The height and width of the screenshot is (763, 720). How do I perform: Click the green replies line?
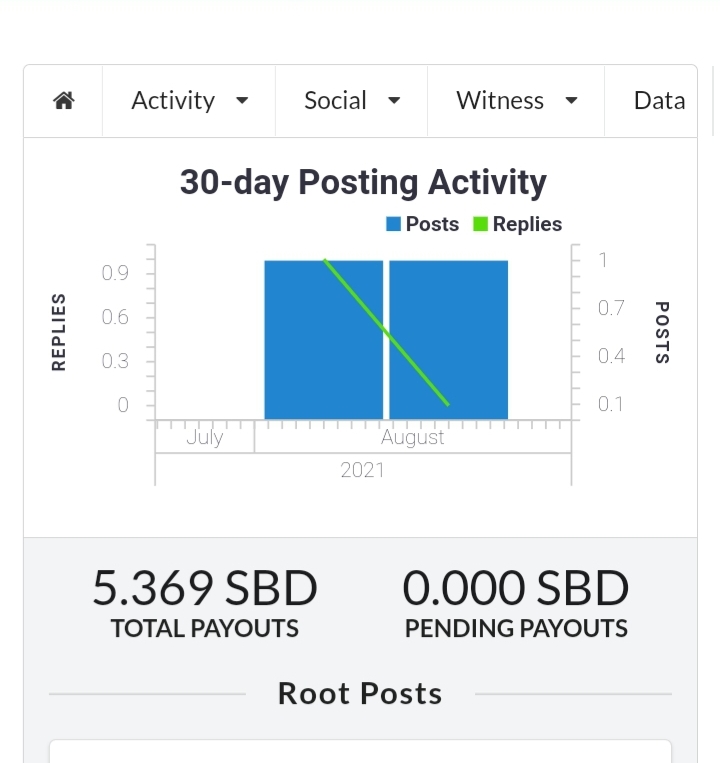pyautogui.click(x=386, y=332)
